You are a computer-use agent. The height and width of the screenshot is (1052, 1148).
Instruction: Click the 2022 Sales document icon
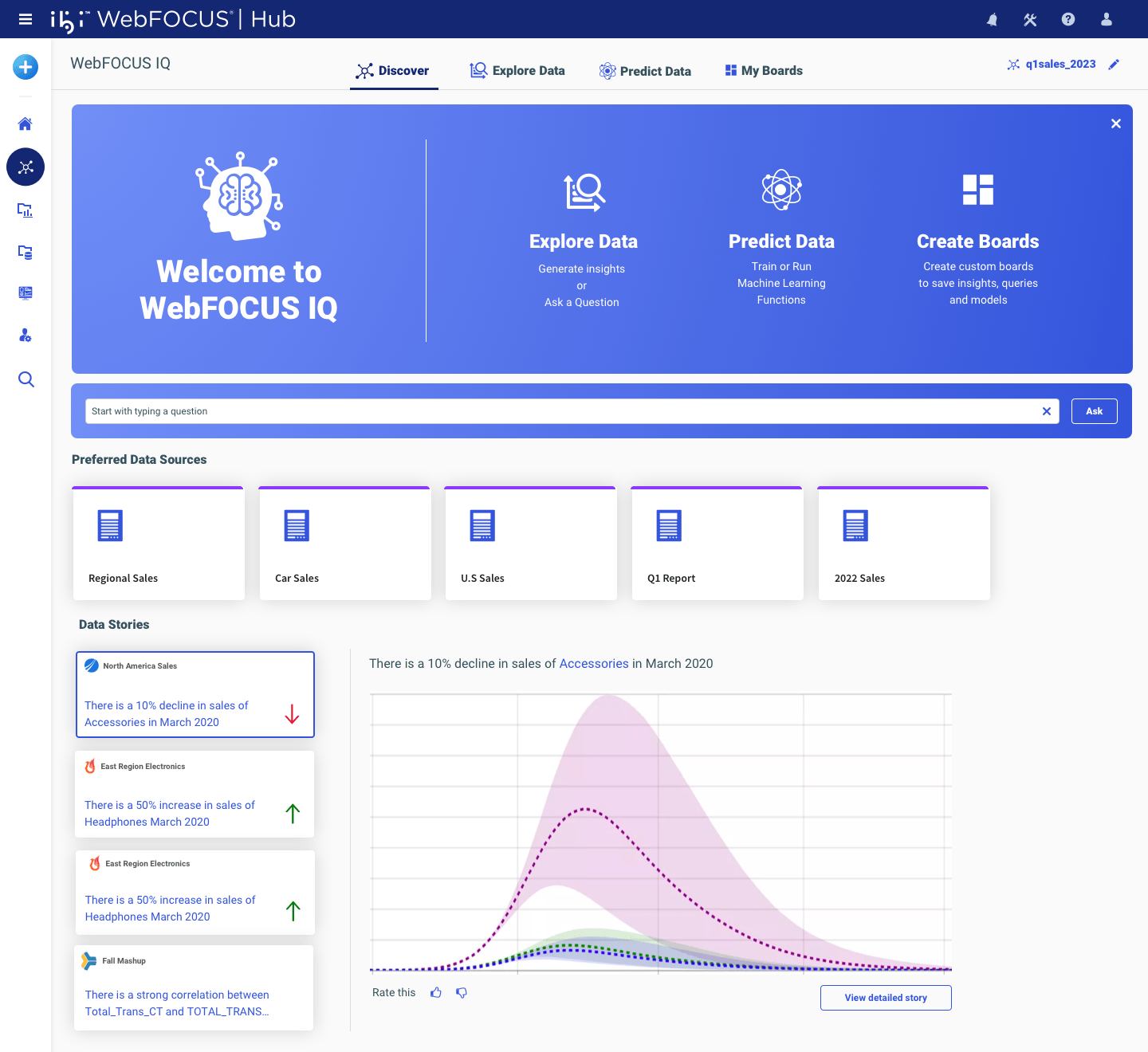(855, 526)
